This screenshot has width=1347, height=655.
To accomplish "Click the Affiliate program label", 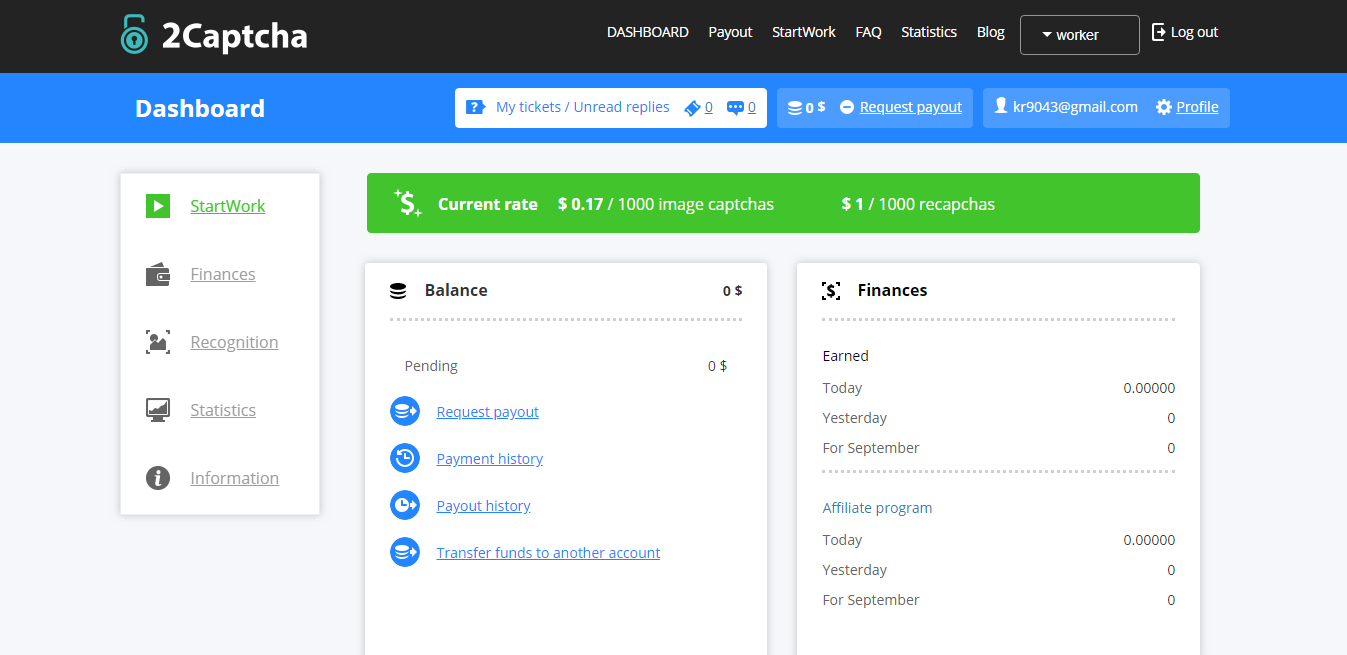I will (x=878, y=508).
